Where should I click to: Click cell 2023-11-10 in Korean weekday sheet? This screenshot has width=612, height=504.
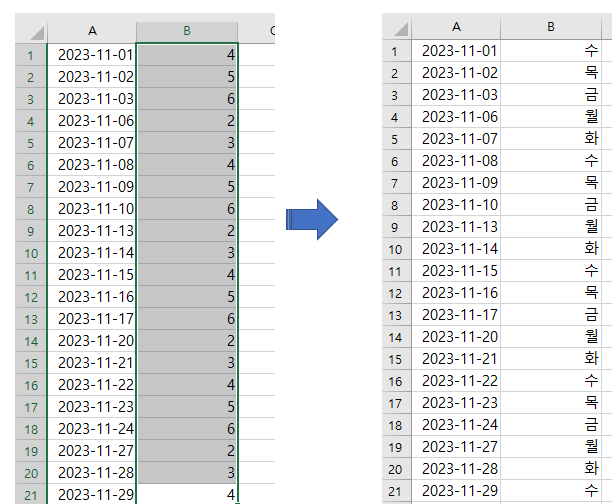[x=456, y=205]
